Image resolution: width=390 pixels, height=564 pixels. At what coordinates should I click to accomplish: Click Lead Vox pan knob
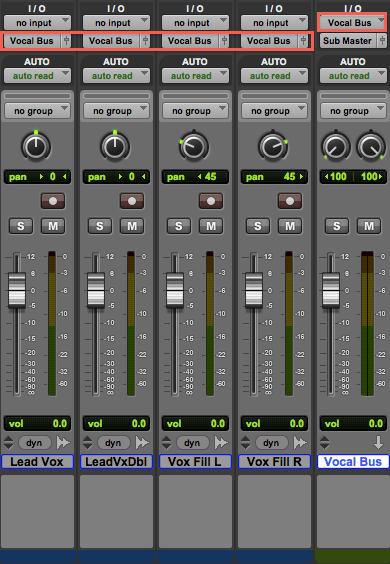click(x=36, y=146)
